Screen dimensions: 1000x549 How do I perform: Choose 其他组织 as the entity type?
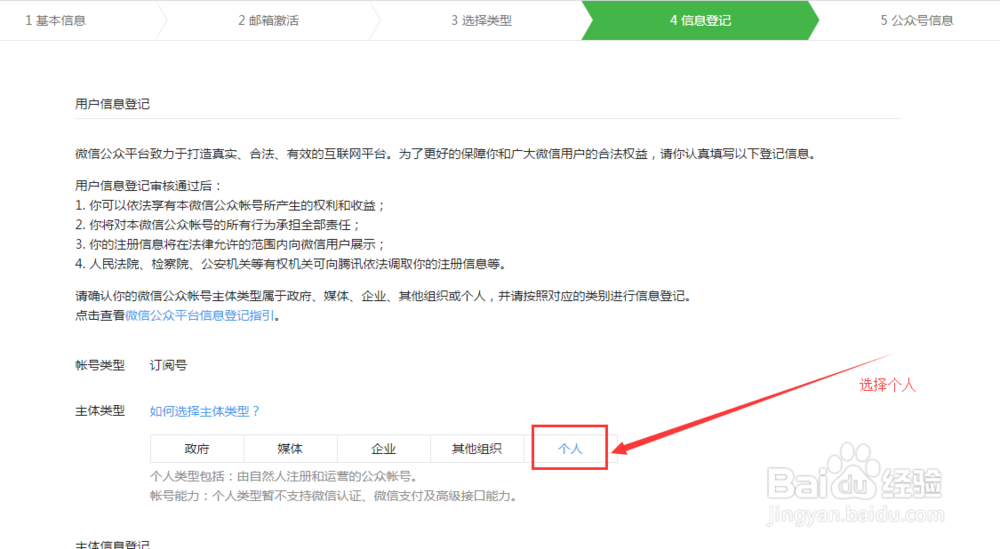pos(477,449)
